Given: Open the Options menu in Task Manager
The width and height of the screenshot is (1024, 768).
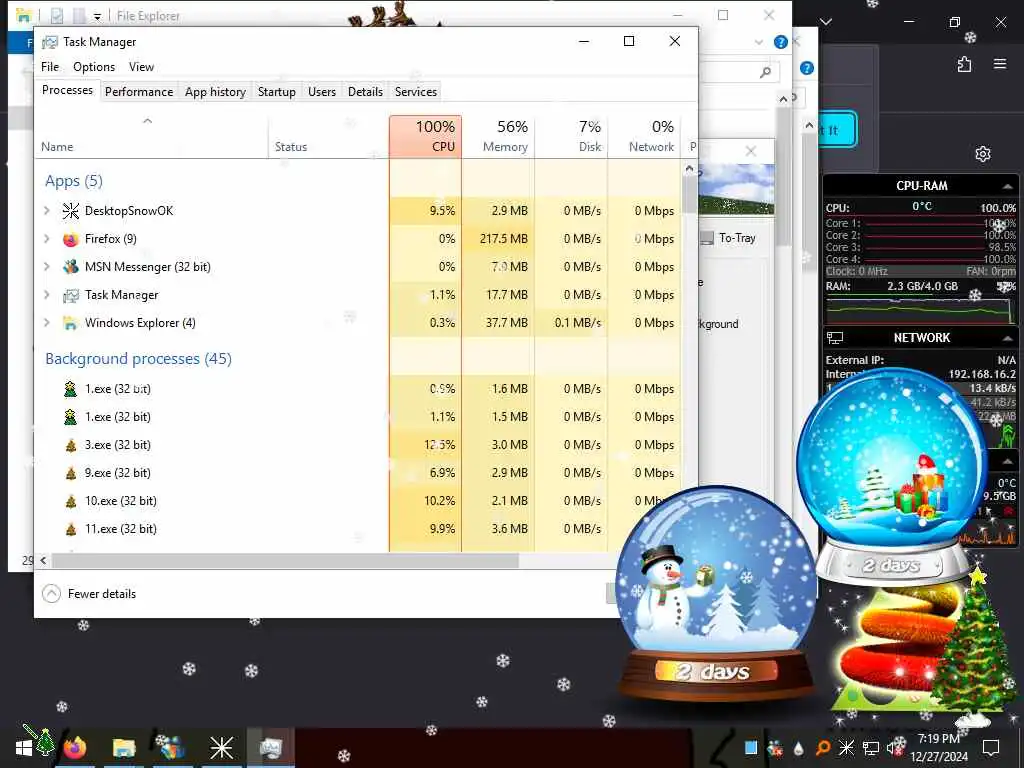Looking at the screenshot, I should coord(94,67).
